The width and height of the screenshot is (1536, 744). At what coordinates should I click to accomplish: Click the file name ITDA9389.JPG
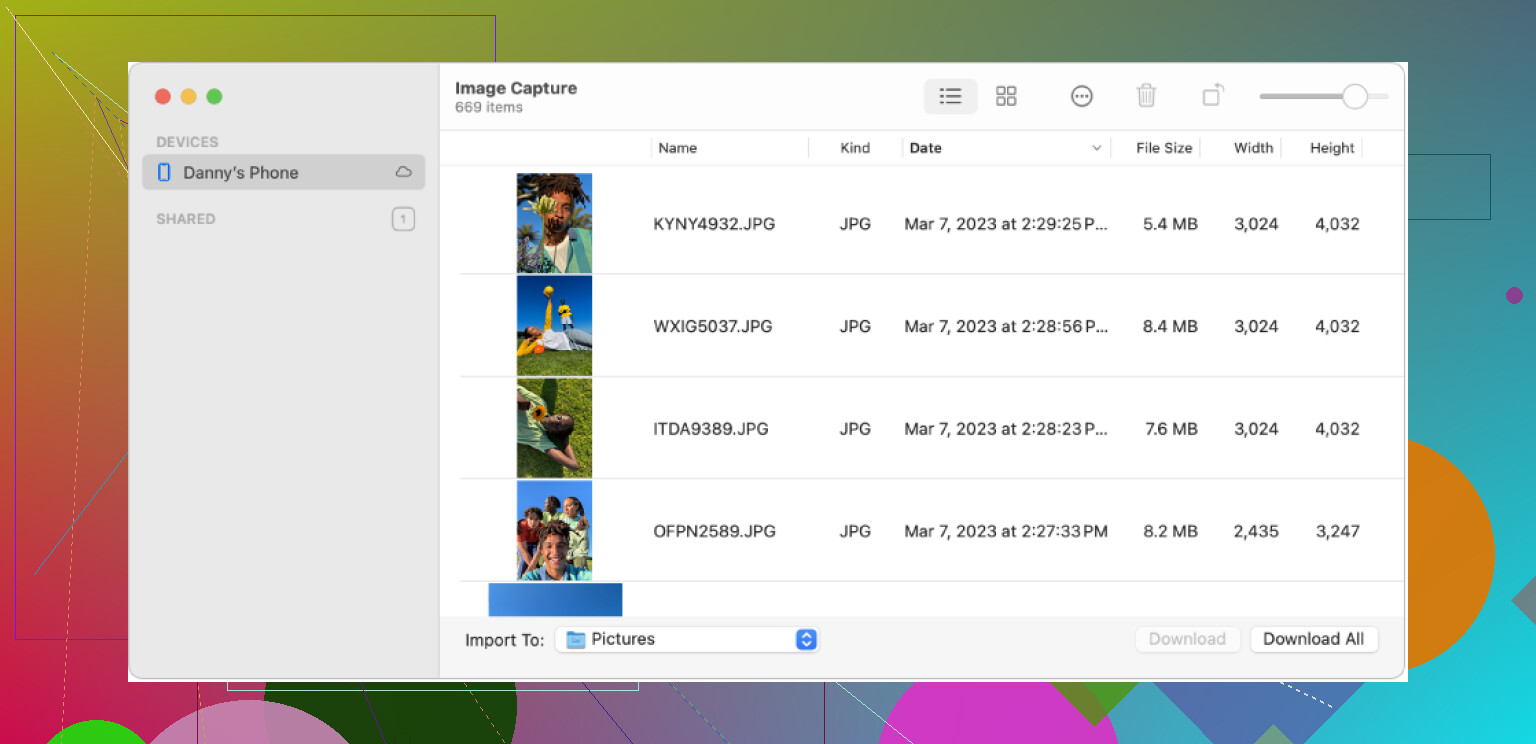[711, 429]
